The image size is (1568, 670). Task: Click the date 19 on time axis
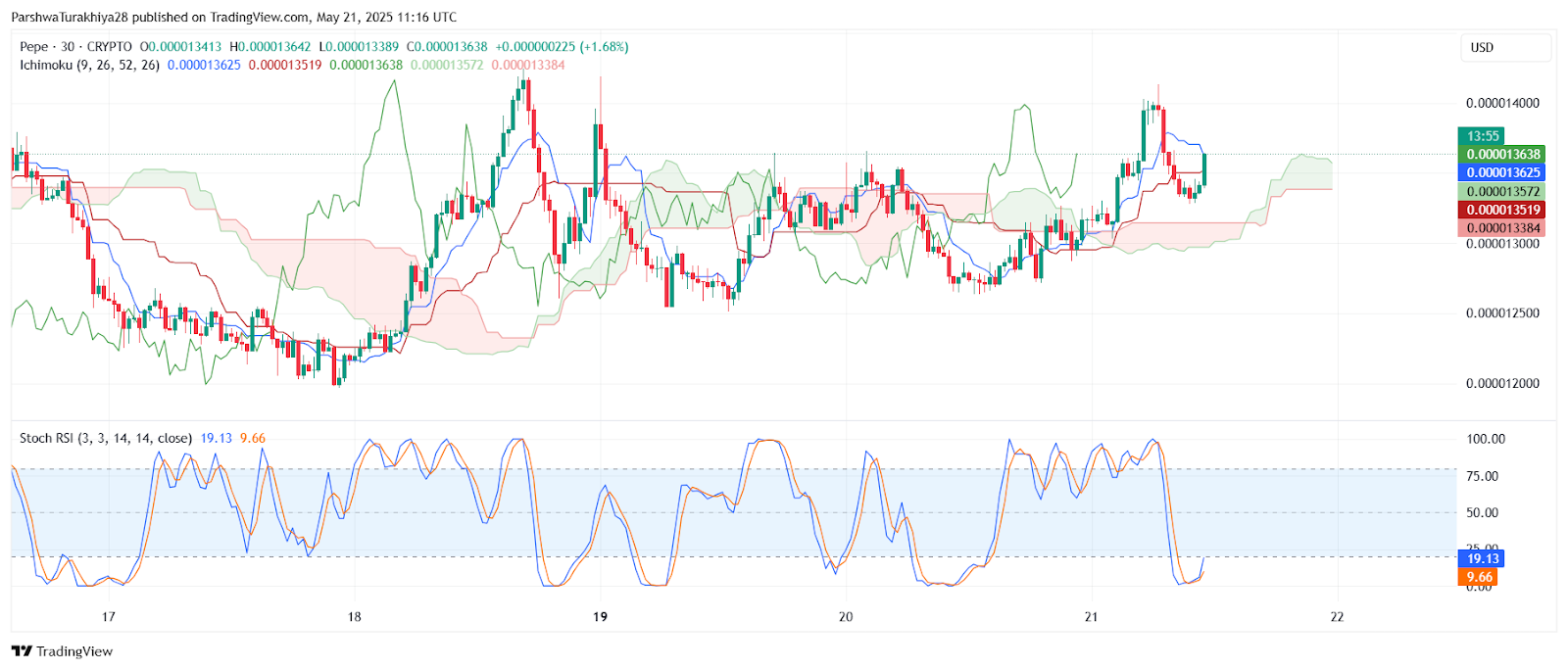[x=600, y=616]
